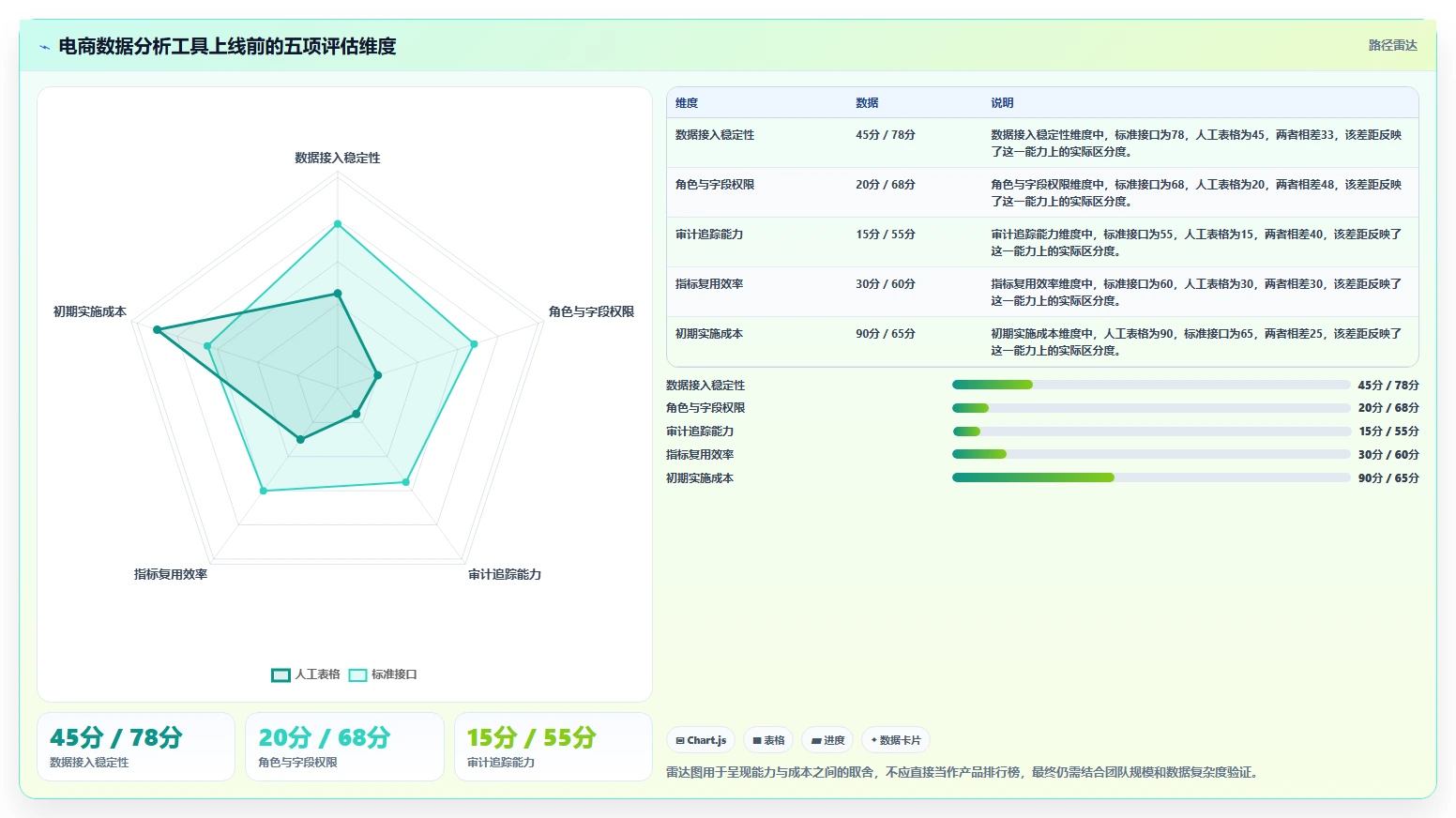Screen dimensions: 1456x818
Task: Select table cell 角色与字段权限
Action: 715,185
